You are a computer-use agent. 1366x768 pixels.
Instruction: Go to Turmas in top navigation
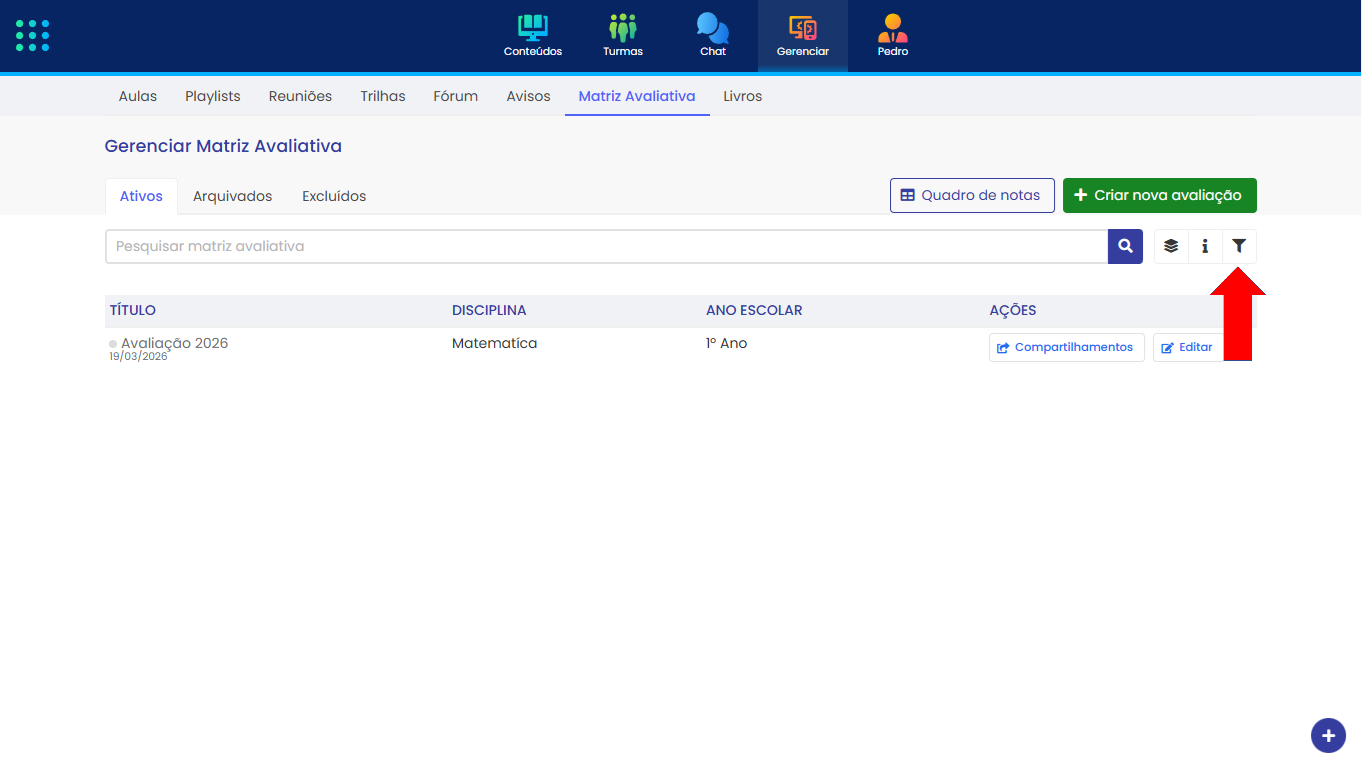[623, 36]
